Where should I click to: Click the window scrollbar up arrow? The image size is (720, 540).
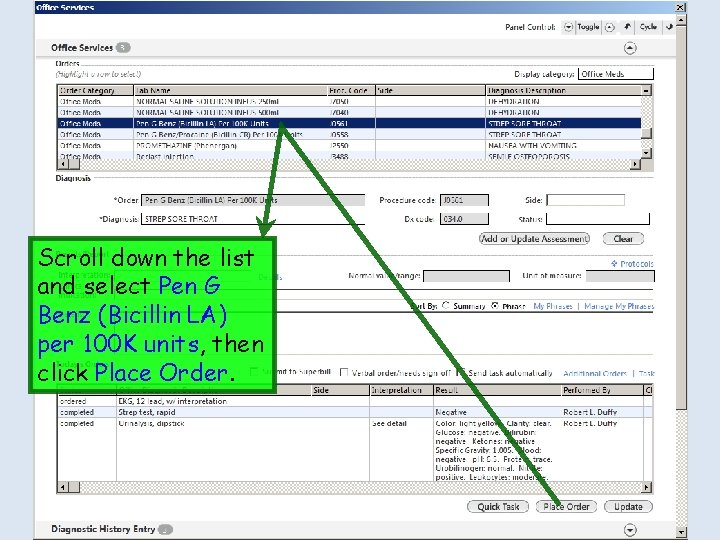(681, 19)
